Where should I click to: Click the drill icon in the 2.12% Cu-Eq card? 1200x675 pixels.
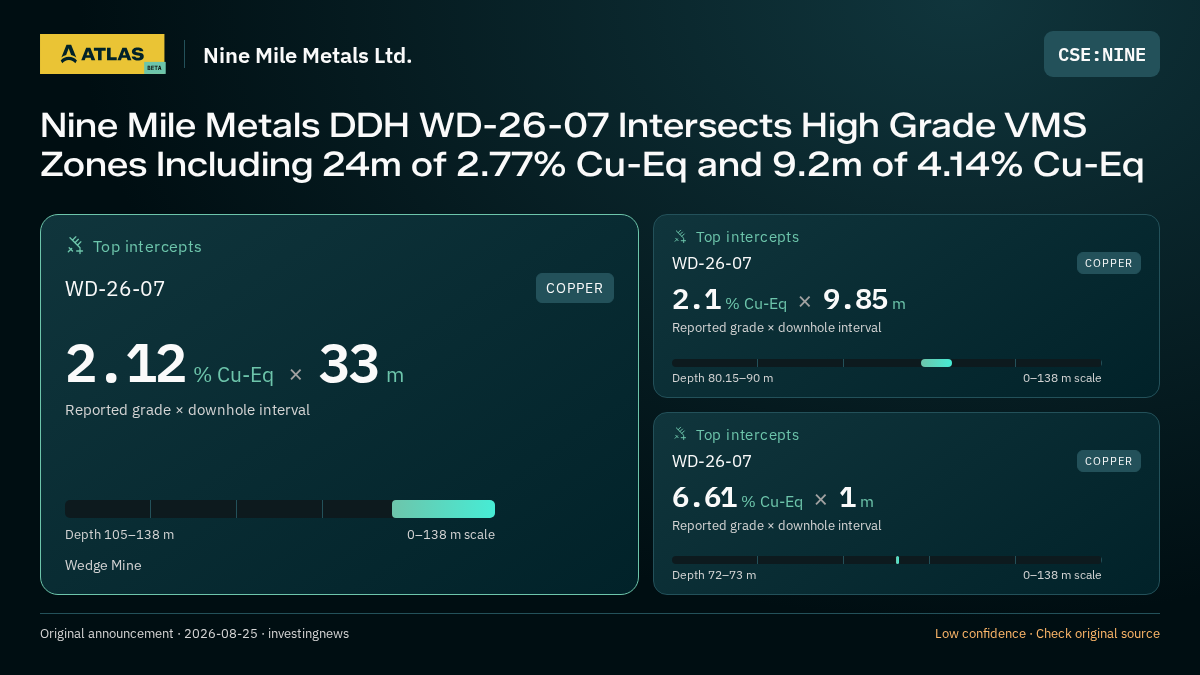[75, 245]
